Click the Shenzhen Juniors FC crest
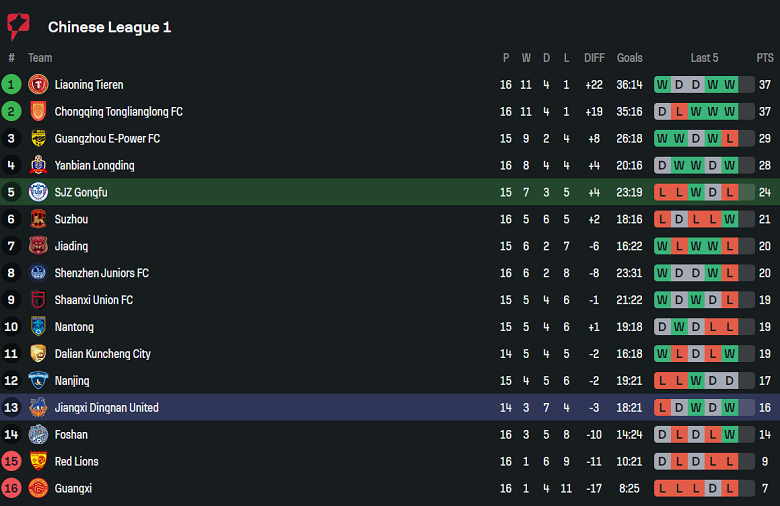780x506 pixels. tap(38, 273)
